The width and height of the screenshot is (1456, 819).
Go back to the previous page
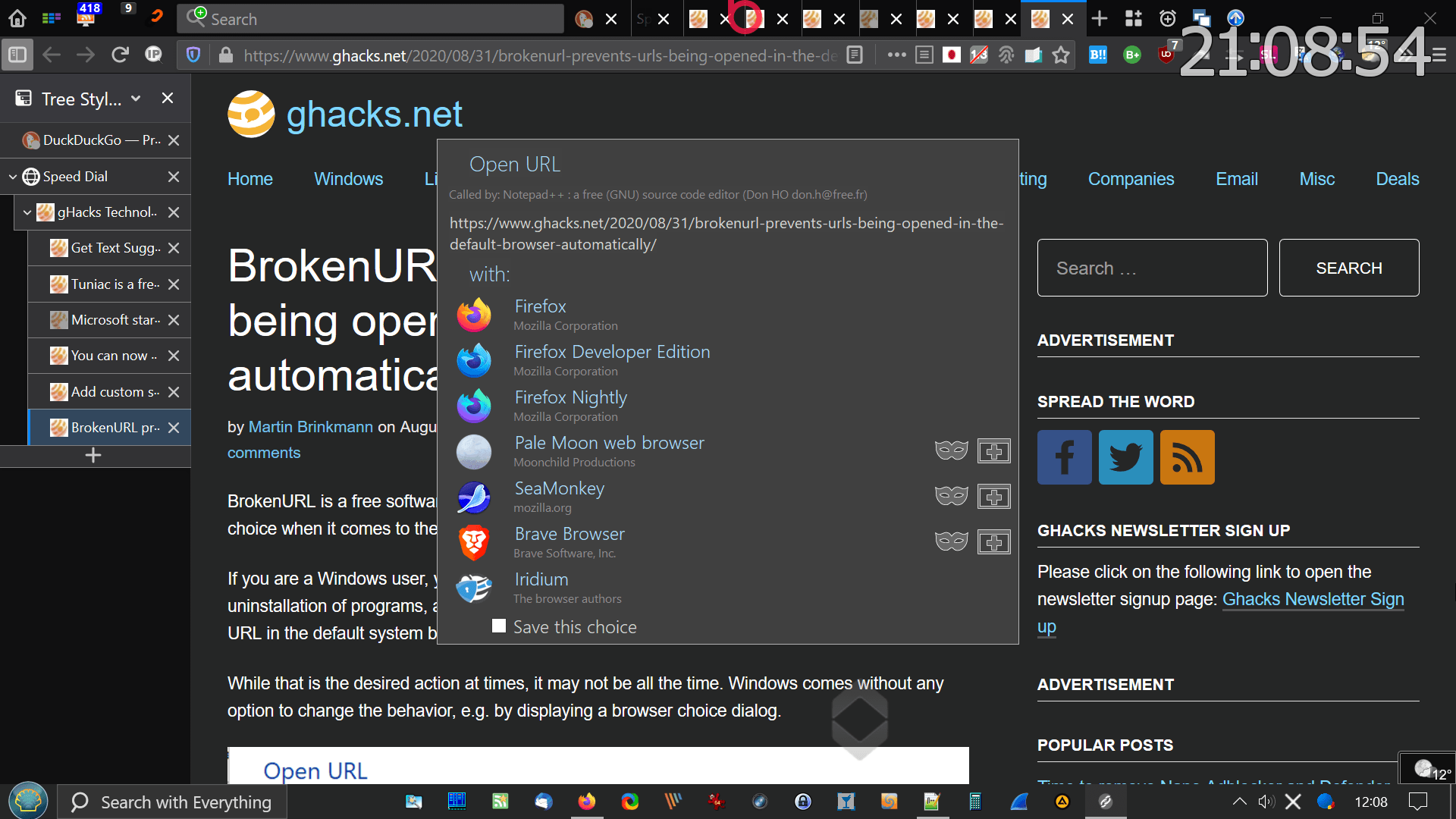(x=52, y=55)
